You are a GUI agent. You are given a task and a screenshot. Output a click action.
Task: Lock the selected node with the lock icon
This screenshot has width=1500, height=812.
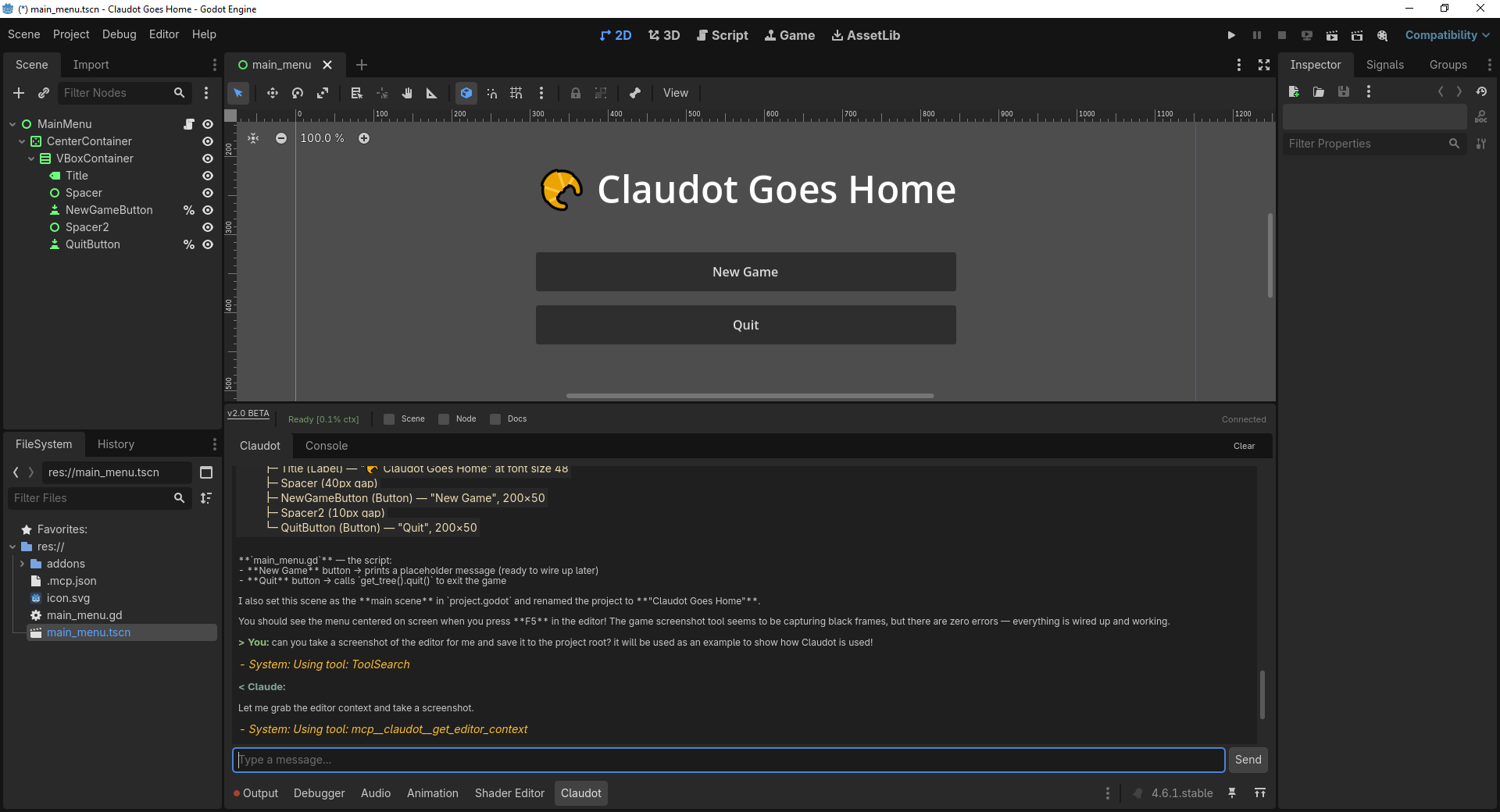(x=576, y=93)
